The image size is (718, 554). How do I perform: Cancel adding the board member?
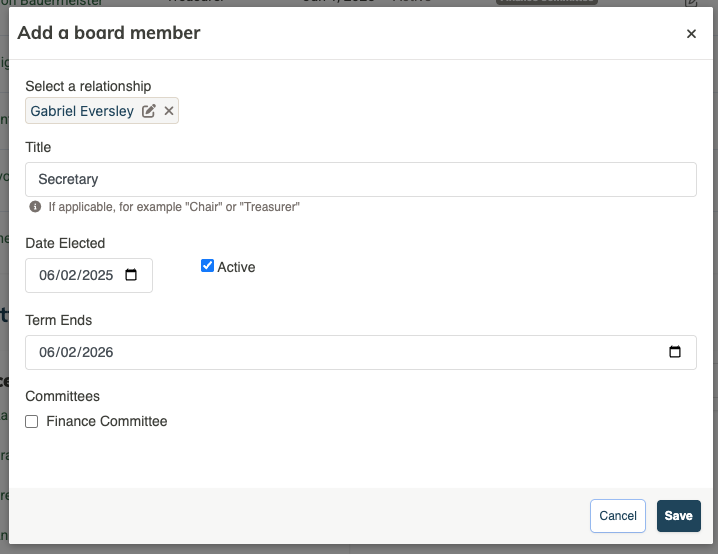click(x=618, y=516)
